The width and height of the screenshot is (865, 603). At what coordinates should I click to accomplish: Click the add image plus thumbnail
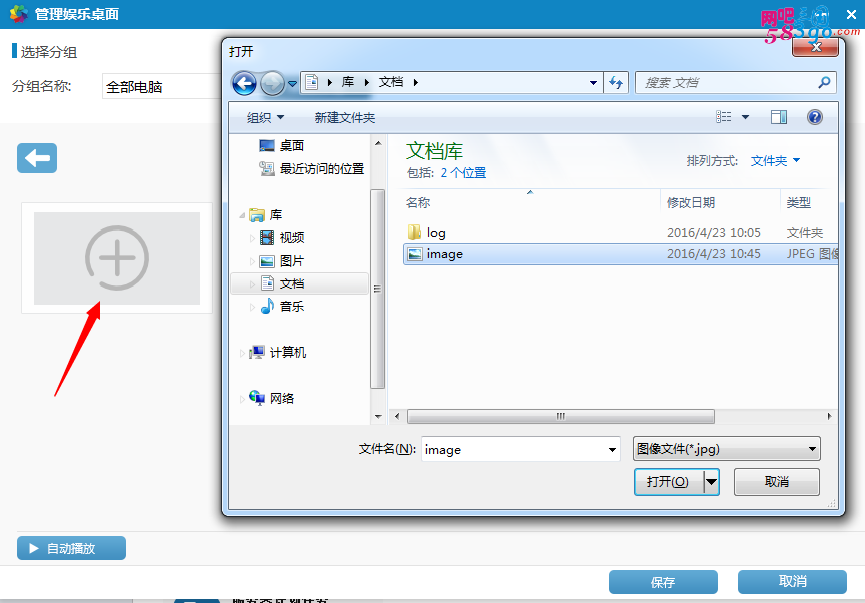tap(117, 258)
